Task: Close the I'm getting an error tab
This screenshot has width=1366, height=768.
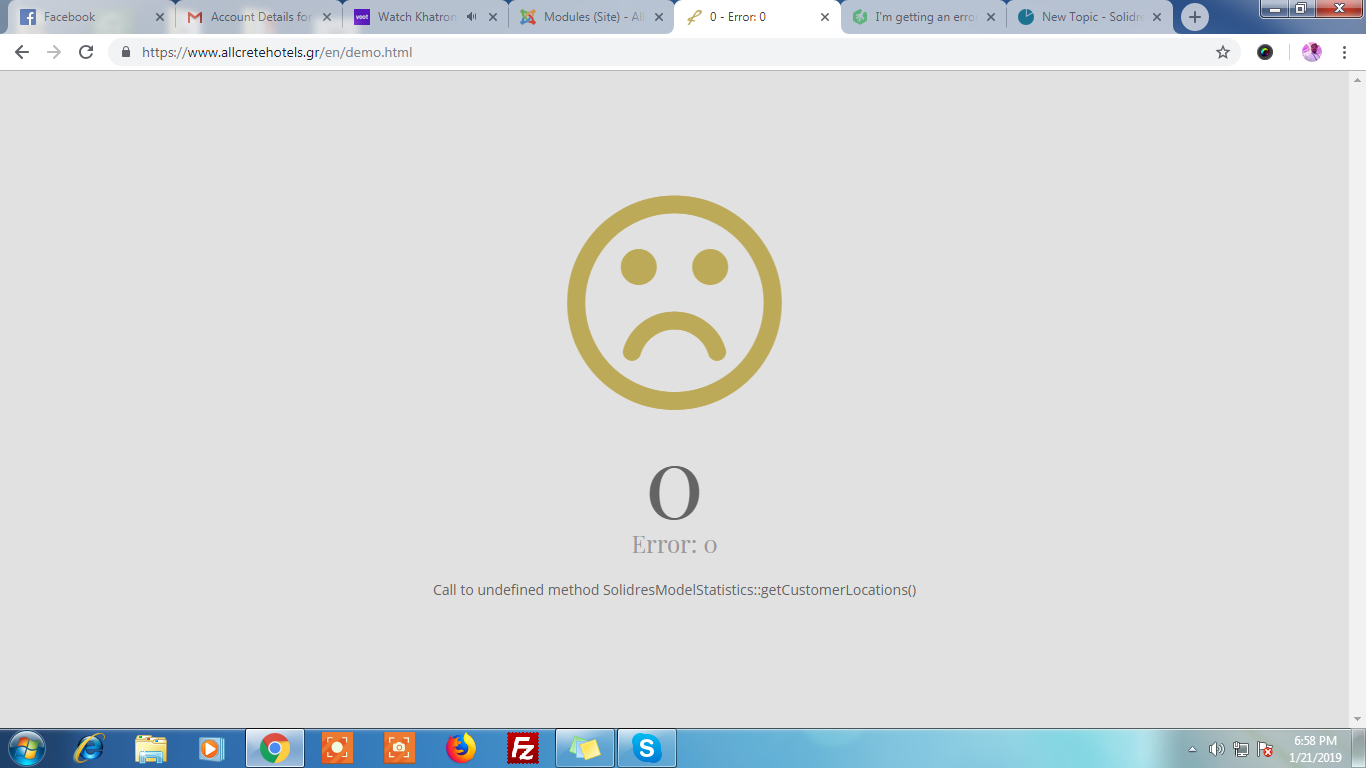Action: [991, 17]
